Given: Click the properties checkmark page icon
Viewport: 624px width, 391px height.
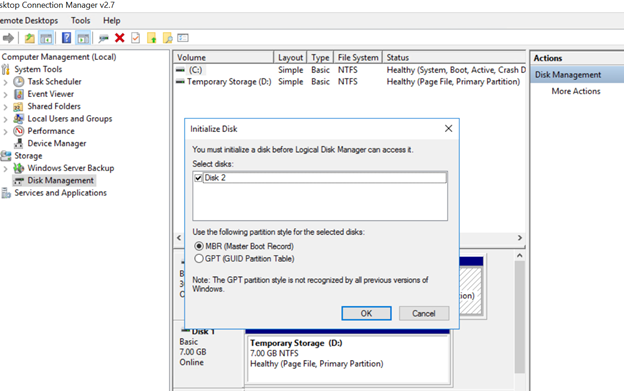Looking at the screenshot, I should tap(136, 38).
